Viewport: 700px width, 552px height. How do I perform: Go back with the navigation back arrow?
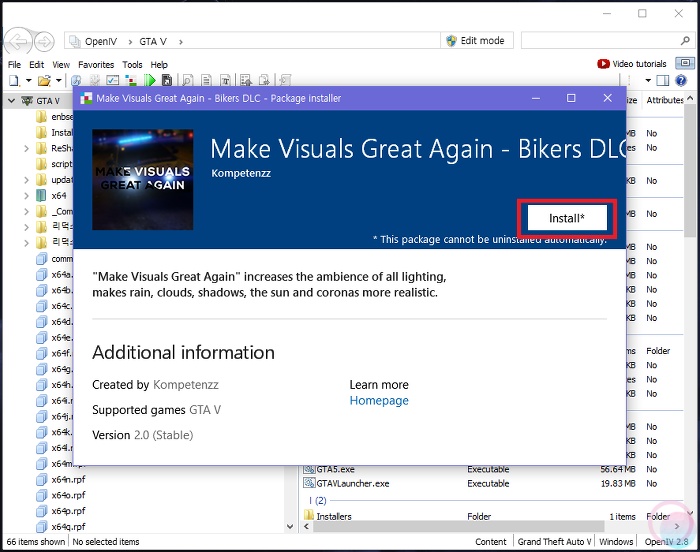[18, 42]
